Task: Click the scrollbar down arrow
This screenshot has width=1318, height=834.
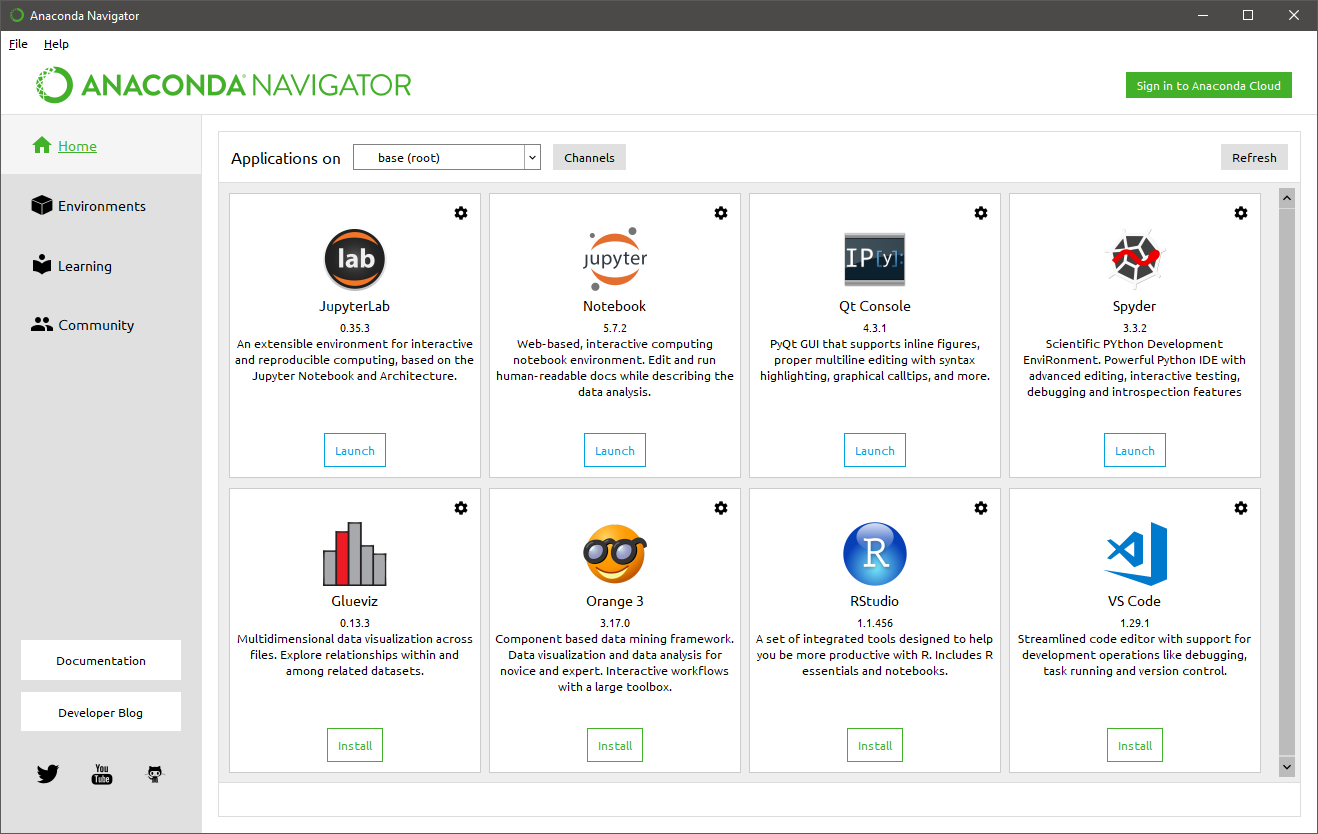Action: (1286, 766)
